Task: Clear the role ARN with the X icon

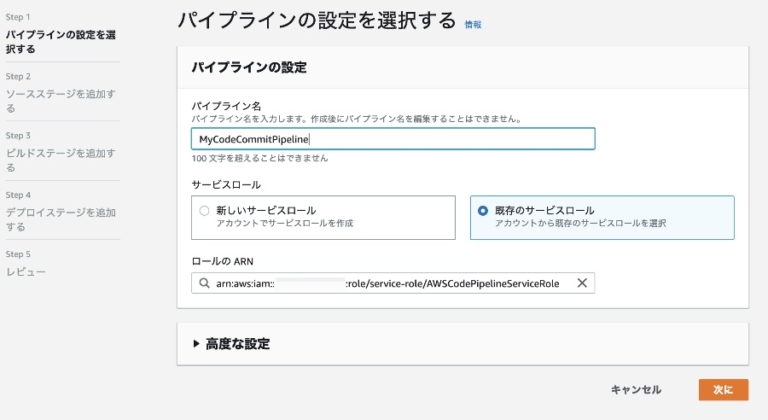Action: click(582, 283)
